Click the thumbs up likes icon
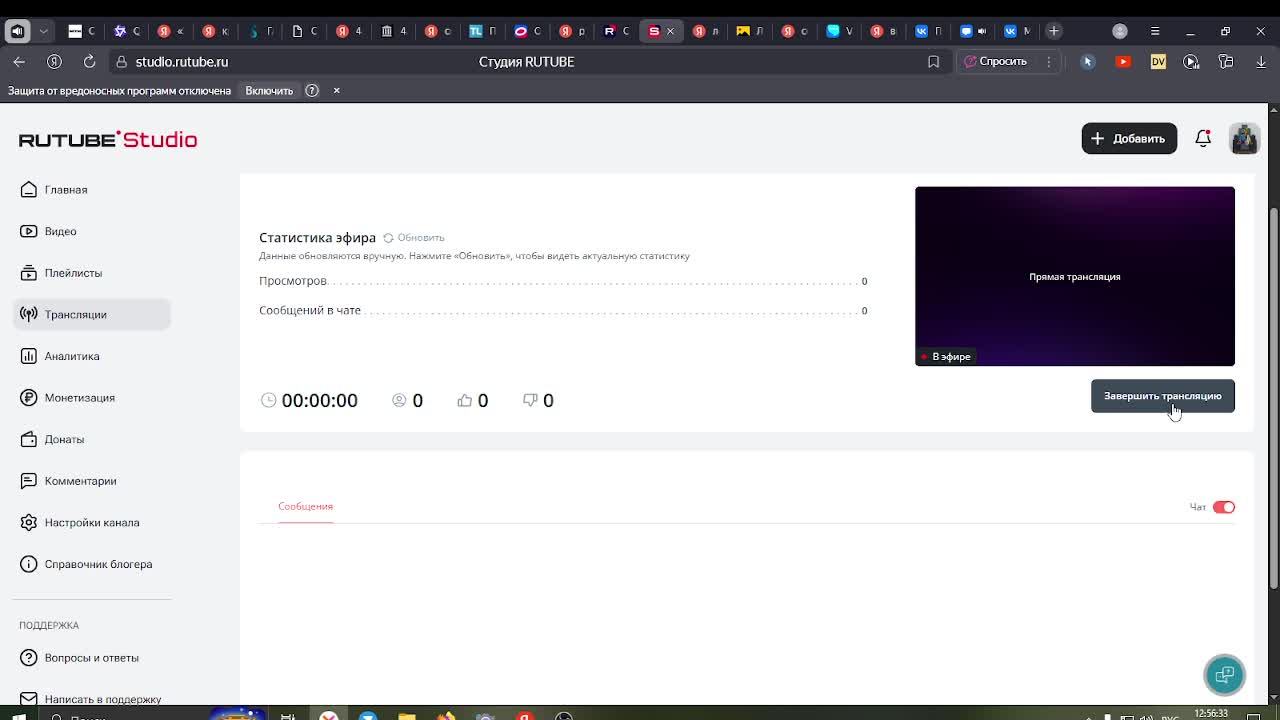Image resolution: width=1280 pixels, height=720 pixels. (464, 400)
